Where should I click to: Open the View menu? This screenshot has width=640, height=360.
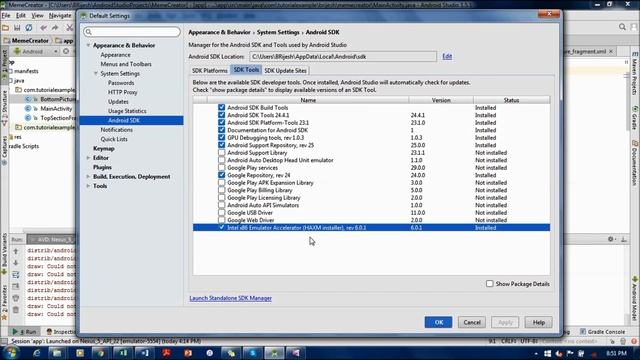tap(38, 16)
